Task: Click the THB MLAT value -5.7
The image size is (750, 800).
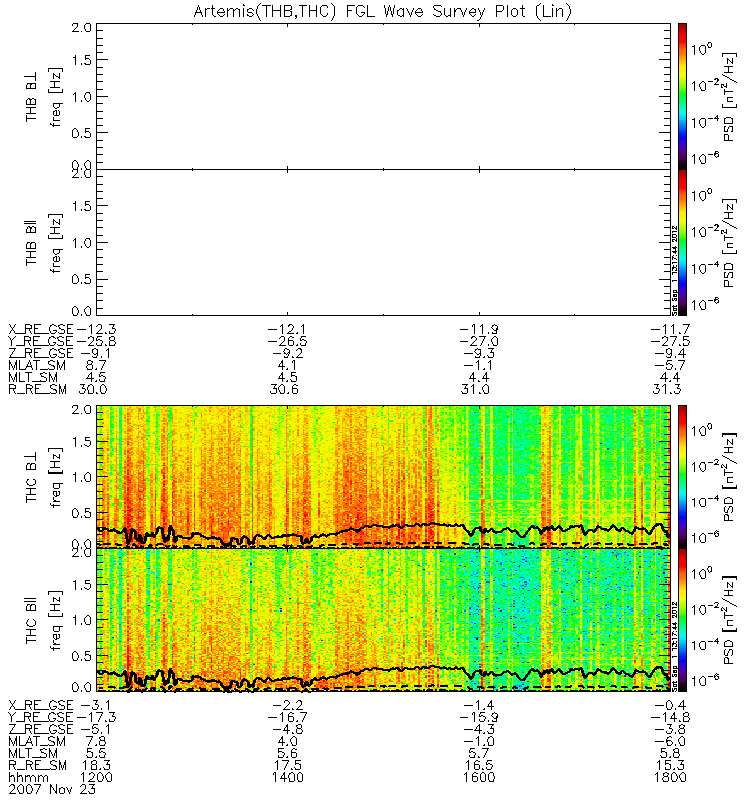Action: click(x=670, y=365)
